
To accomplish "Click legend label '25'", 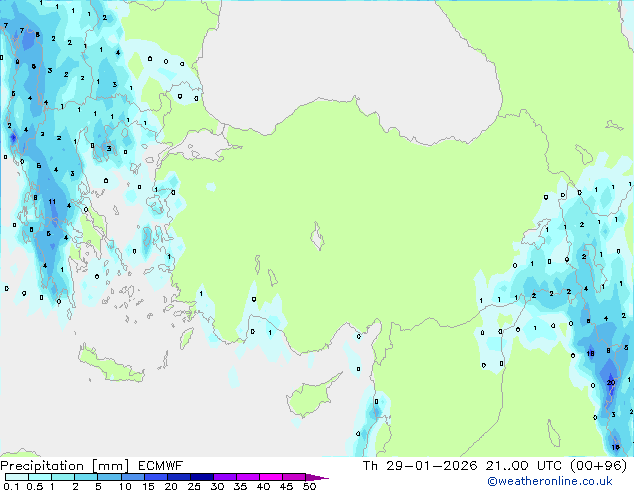I will pos(194,486).
